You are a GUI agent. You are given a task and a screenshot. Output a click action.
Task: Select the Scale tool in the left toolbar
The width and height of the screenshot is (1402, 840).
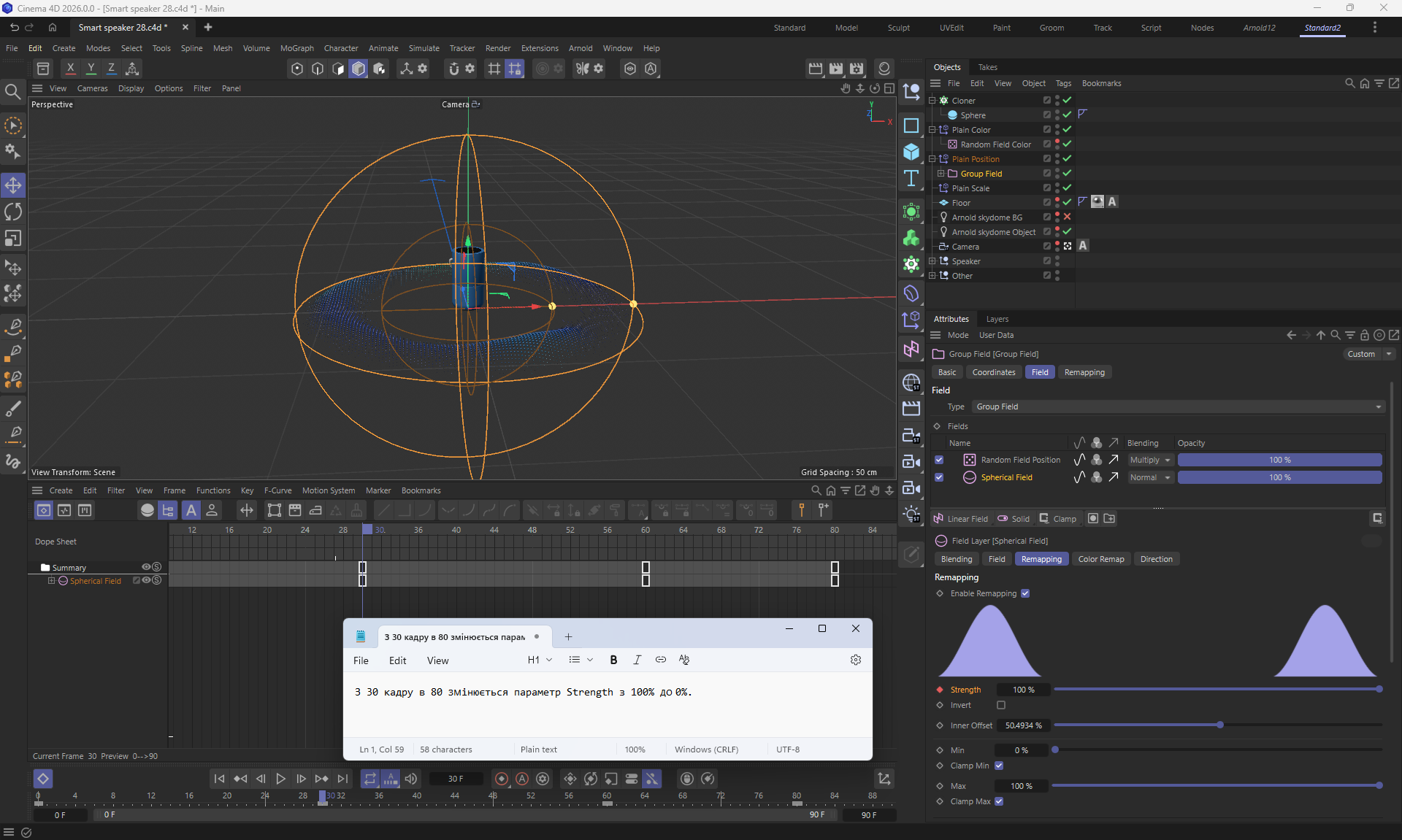tap(13, 239)
